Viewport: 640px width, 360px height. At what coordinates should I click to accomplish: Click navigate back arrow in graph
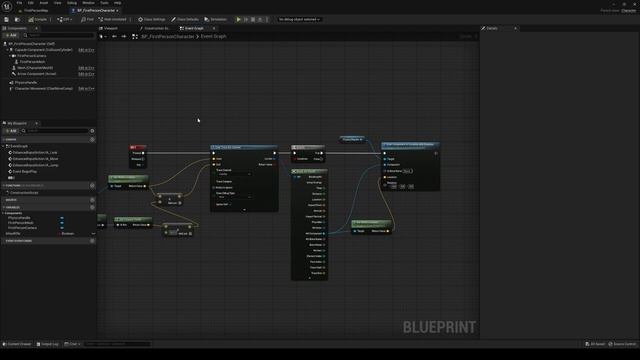(114, 36)
